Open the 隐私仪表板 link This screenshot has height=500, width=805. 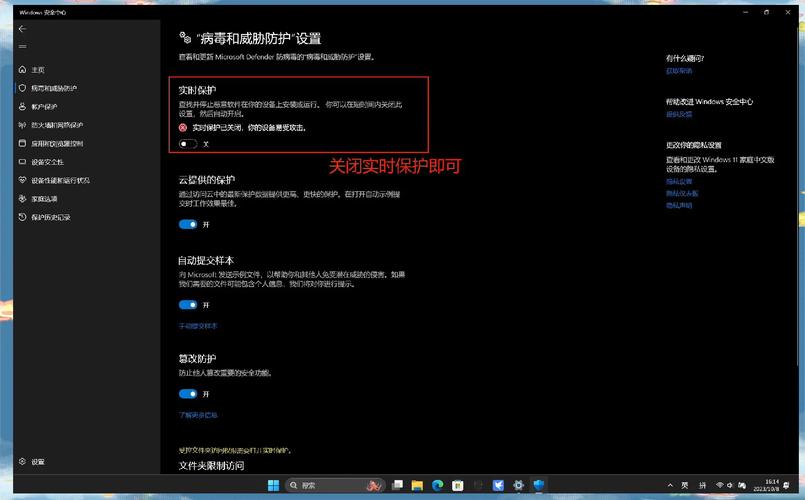pyautogui.click(x=682, y=194)
